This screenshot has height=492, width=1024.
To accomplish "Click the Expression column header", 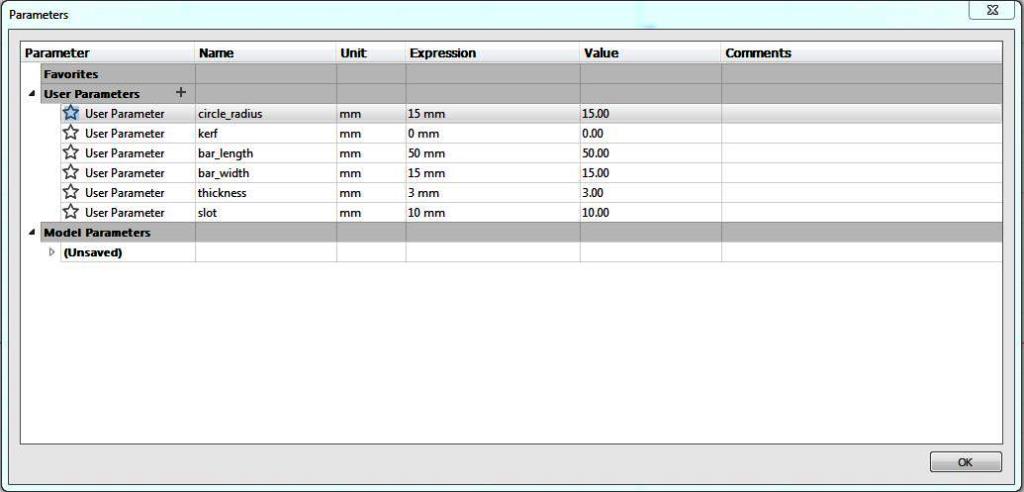I will 492,53.
